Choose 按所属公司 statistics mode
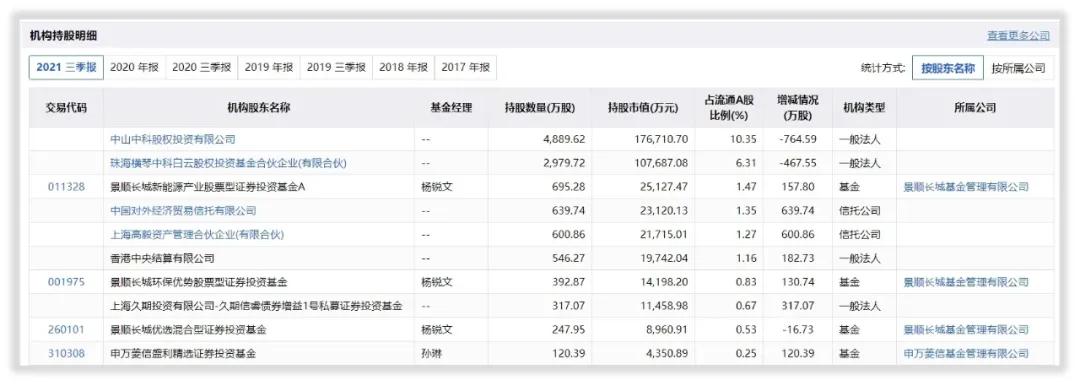 click(1018, 68)
